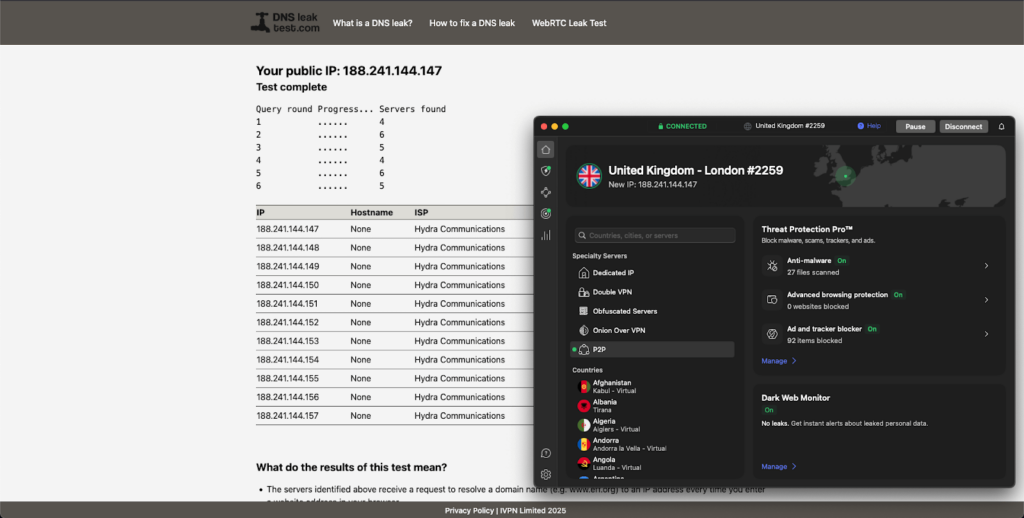Click IP cell 188.241.144.147 in table

click(x=287, y=229)
